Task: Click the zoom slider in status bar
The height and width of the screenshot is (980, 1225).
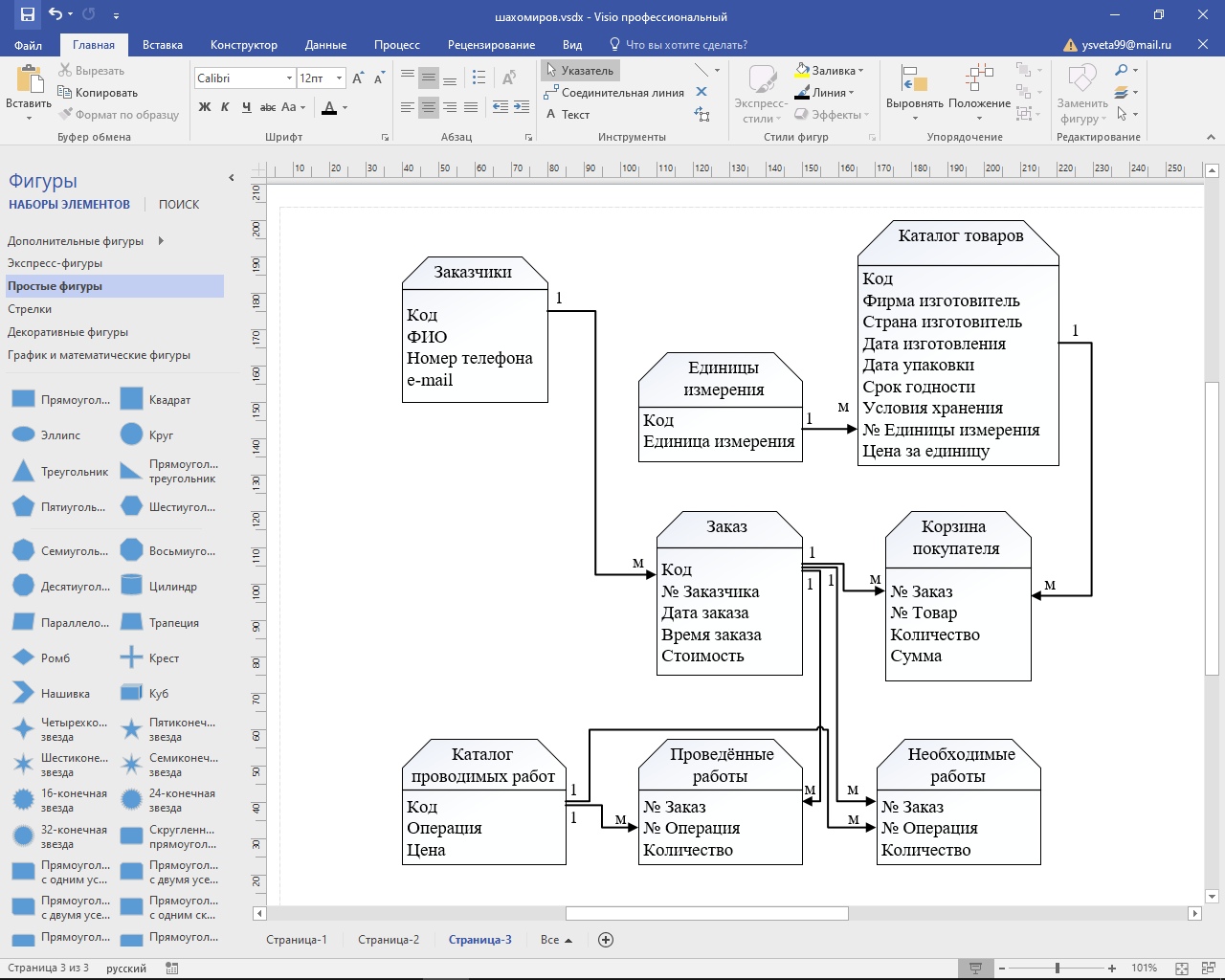Action: [x=1057, y=969]
